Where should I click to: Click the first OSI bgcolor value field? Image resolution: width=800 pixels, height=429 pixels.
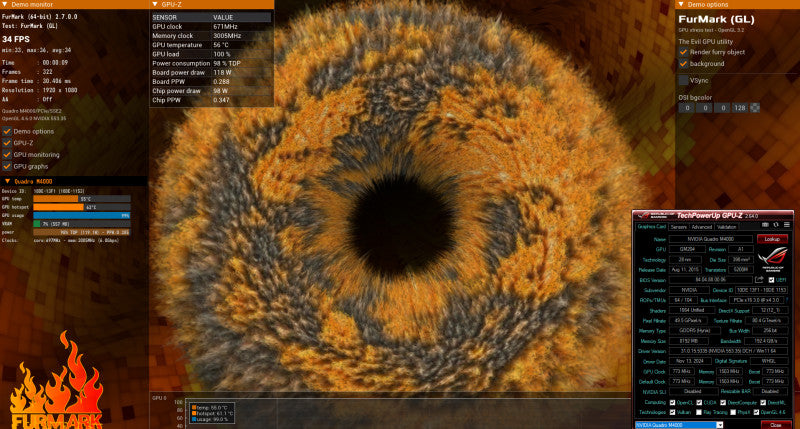tap(687, 108)
